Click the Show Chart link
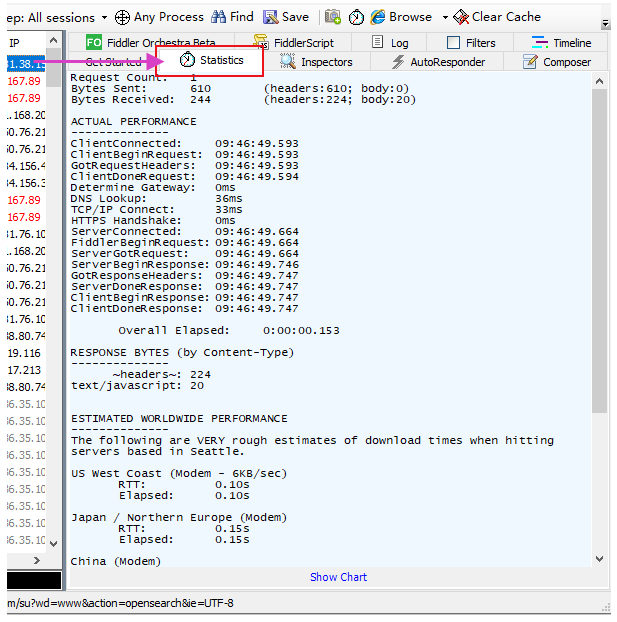The height and width of the screenshot is (622, 617). click(338, 577)
